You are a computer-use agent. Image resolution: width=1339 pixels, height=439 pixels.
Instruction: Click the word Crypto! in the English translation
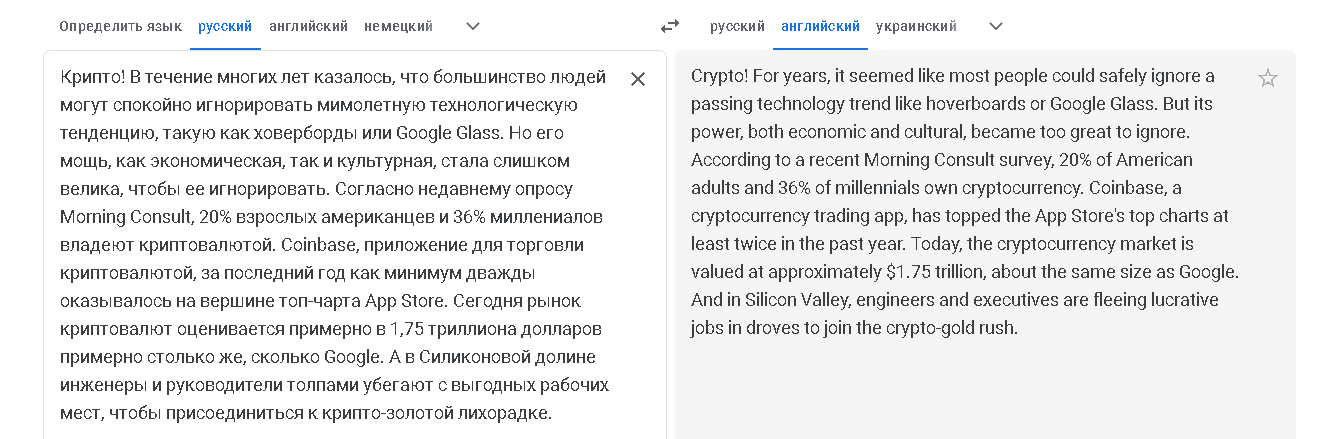pos(720,76)
